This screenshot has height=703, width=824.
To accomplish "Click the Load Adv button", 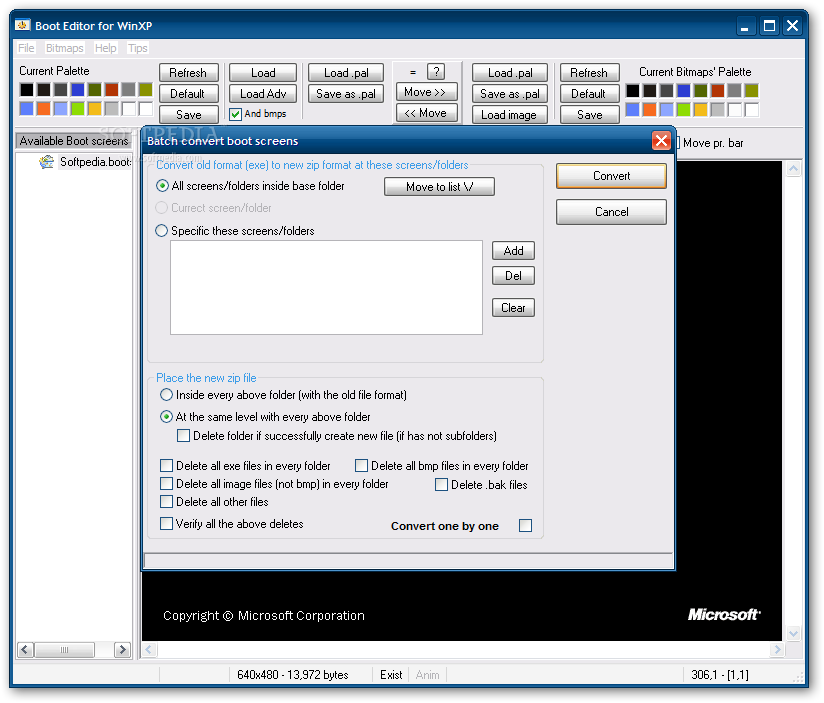I will (x=263, y=94).
